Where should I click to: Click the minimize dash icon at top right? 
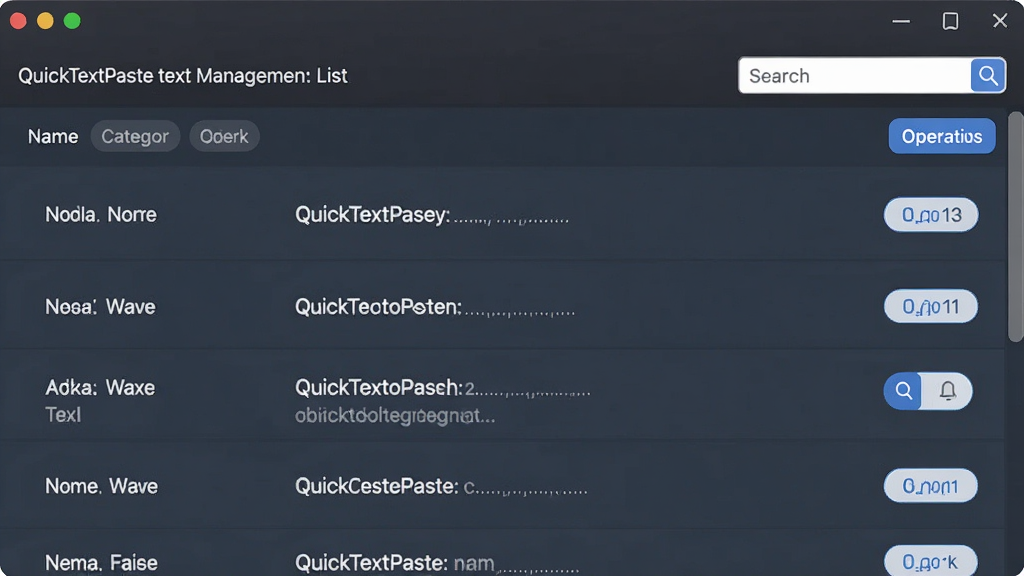coord(901,21)
